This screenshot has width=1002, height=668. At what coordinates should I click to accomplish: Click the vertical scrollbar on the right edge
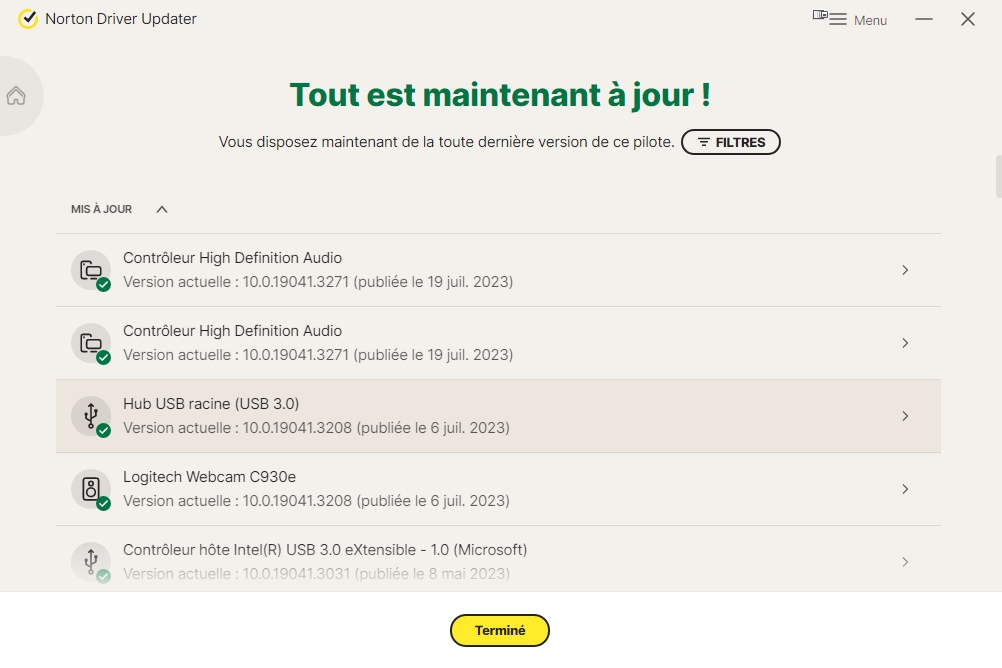[x=997, y=178]
